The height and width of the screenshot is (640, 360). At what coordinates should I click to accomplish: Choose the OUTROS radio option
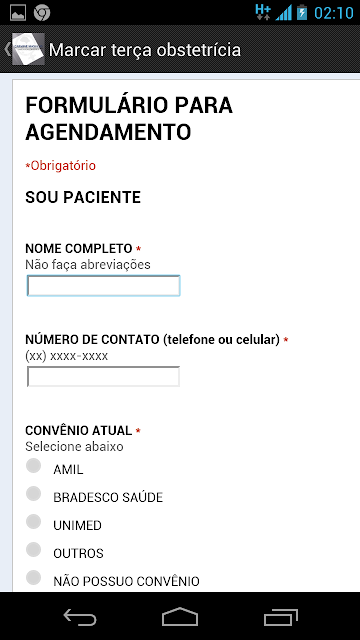[33, 549]
